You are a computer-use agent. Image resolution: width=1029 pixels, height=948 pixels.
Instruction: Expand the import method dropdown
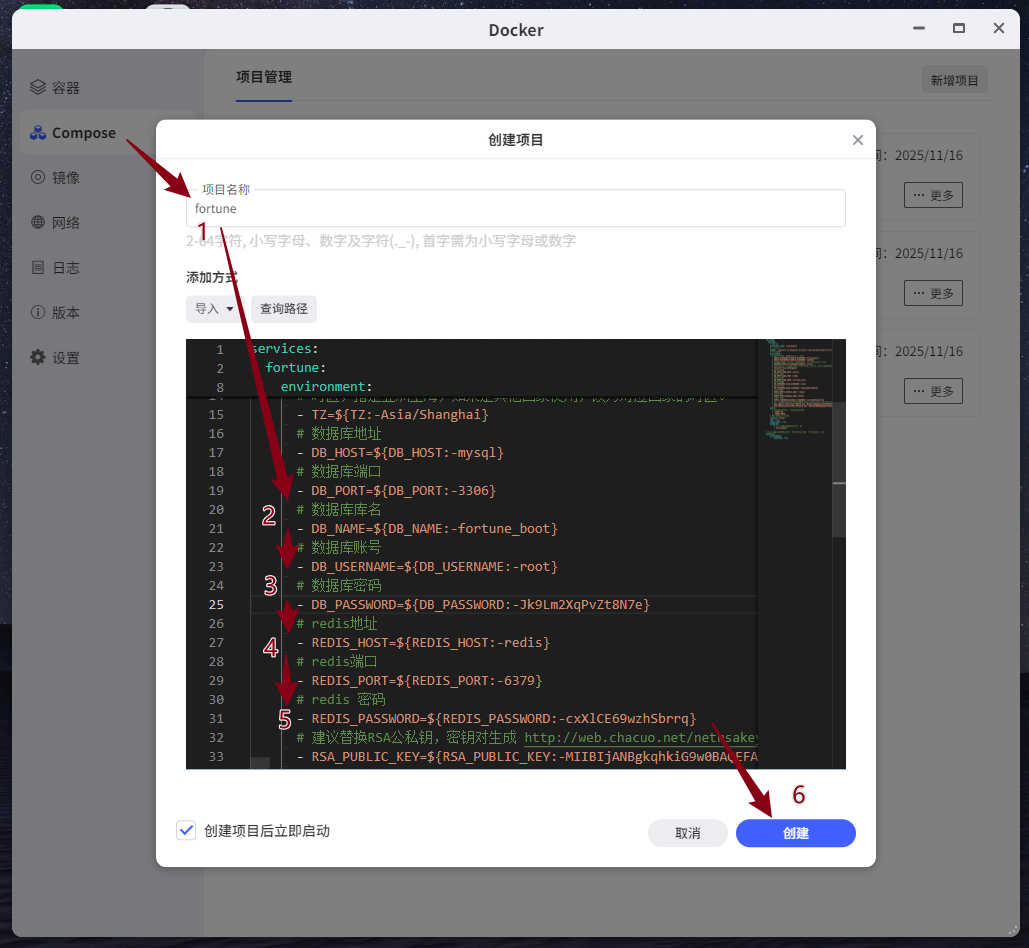(x=215, y=309)
